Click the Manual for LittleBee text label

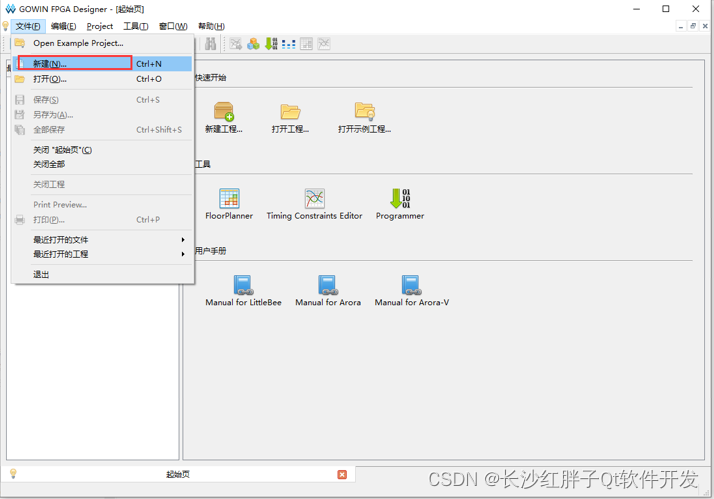243,302
